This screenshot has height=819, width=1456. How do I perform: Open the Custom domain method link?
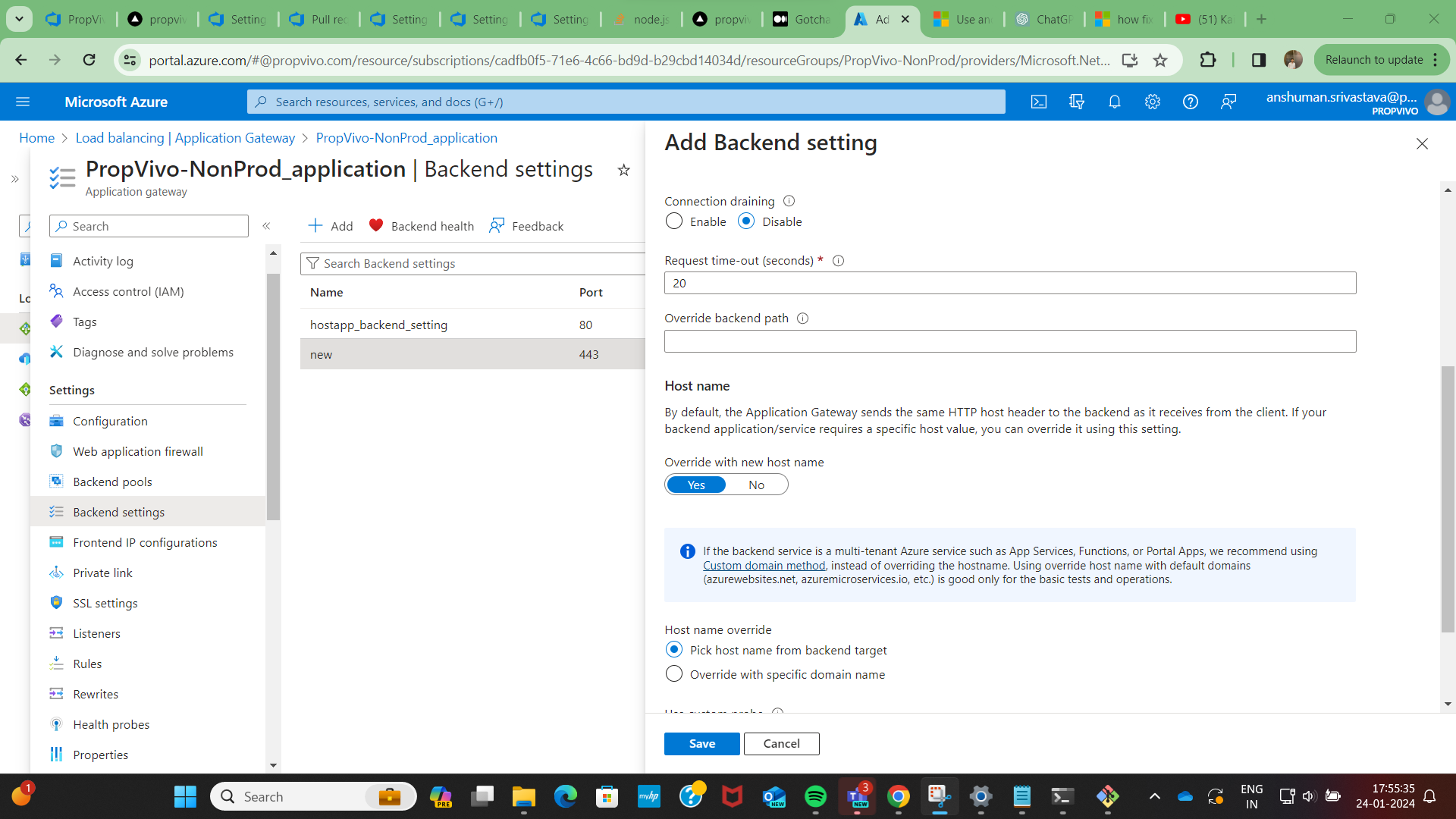point(764,566)
